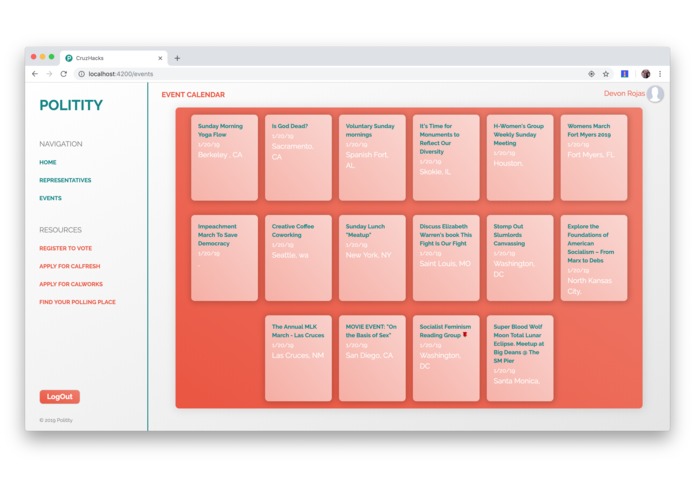Image resolution: width=695 pixels, height=494 pixels.
Task: Click the LogOut button
Action: [60, 397]
